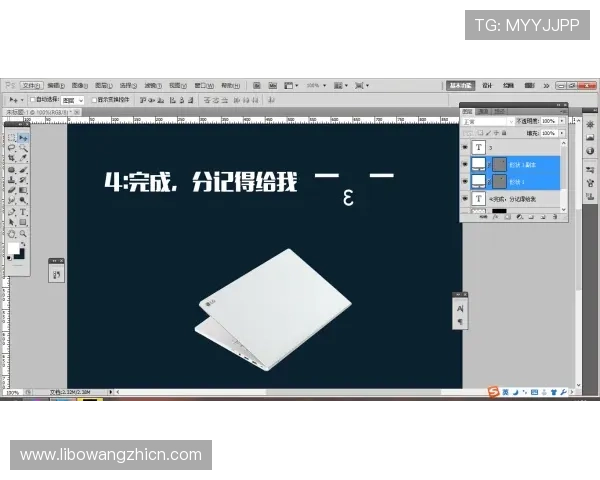Select the History Brush tool

(23, 180)
